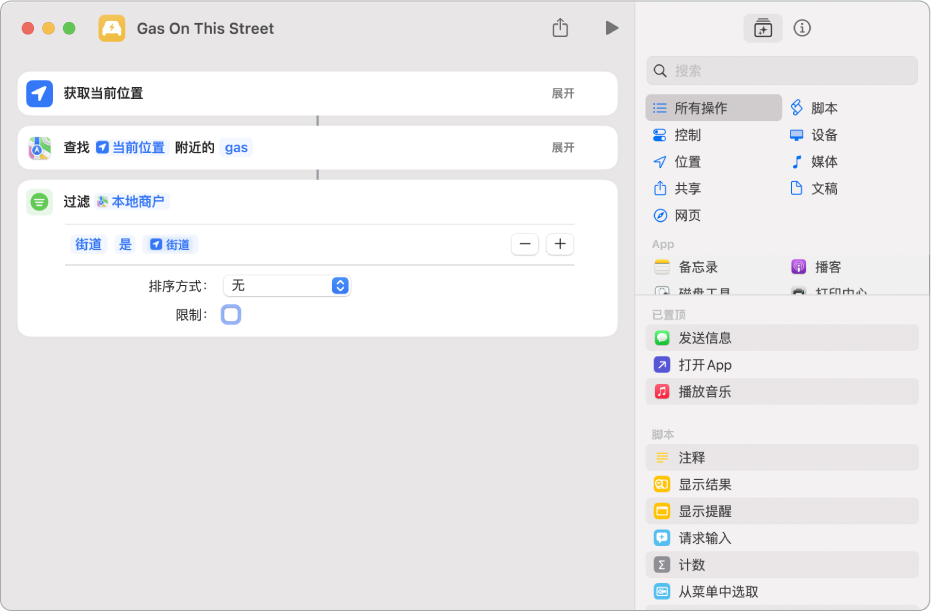The image size is (931, 612).
Task: Open the 媒体 category
Action: [815, 161]
